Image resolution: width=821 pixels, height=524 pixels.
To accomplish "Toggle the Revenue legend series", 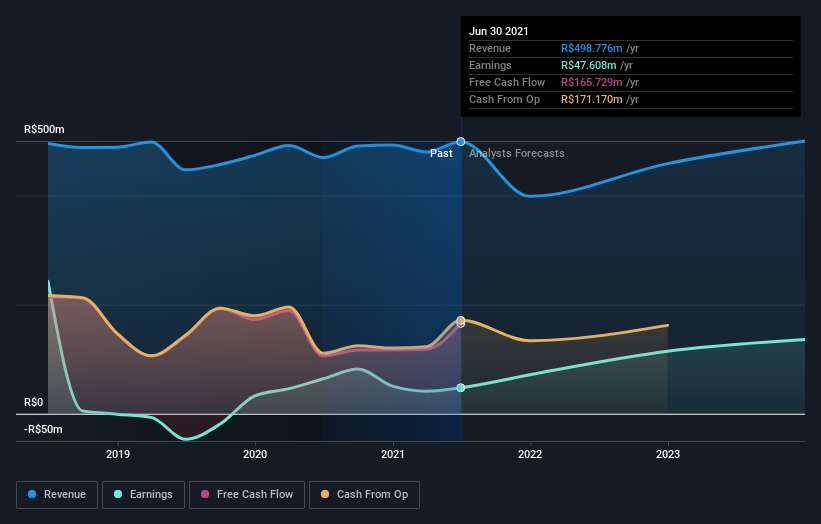I will 57,495.
